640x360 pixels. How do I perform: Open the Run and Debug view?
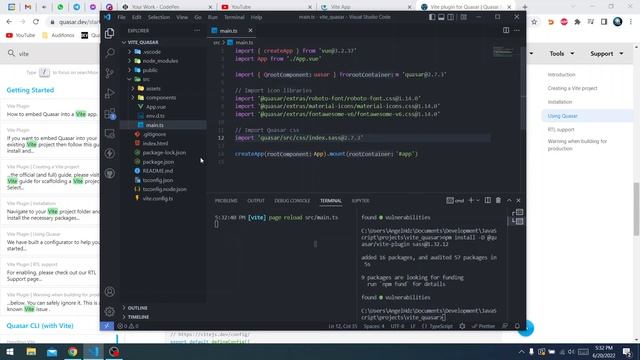pyautogui.click(x=109, y=93)
